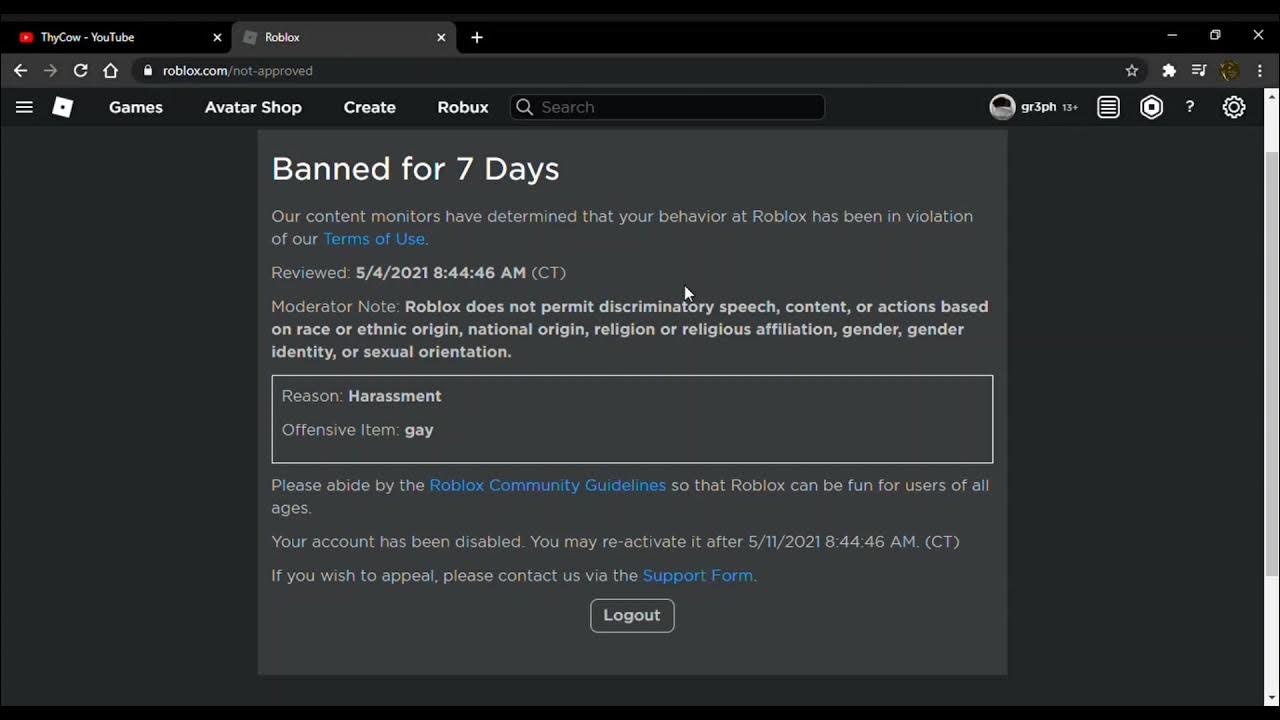The image size is (1280, 720).
Task: Go to the browser home page icon
Action: pyautogui.click(x=110, y=70)
